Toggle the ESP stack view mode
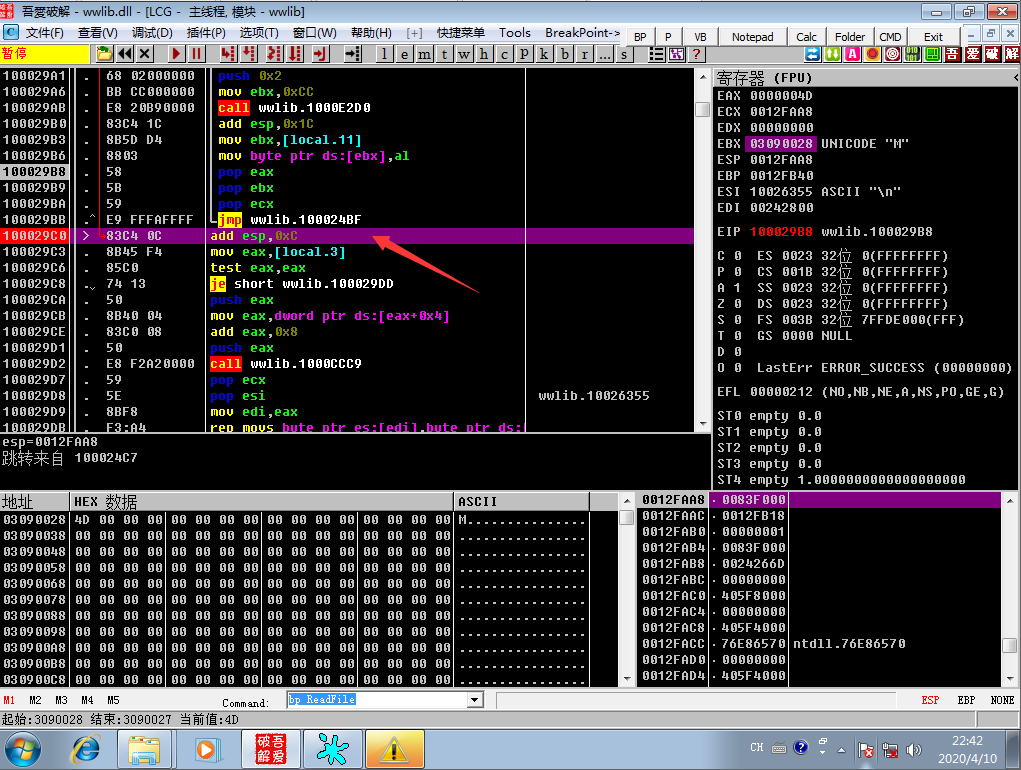 [x=930, y=700]
